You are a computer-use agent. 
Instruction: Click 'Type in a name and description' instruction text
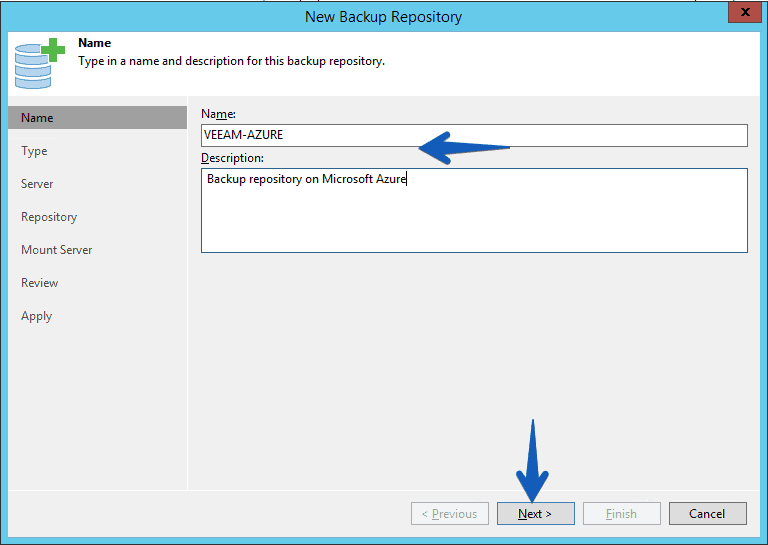(x=231, y=61)
